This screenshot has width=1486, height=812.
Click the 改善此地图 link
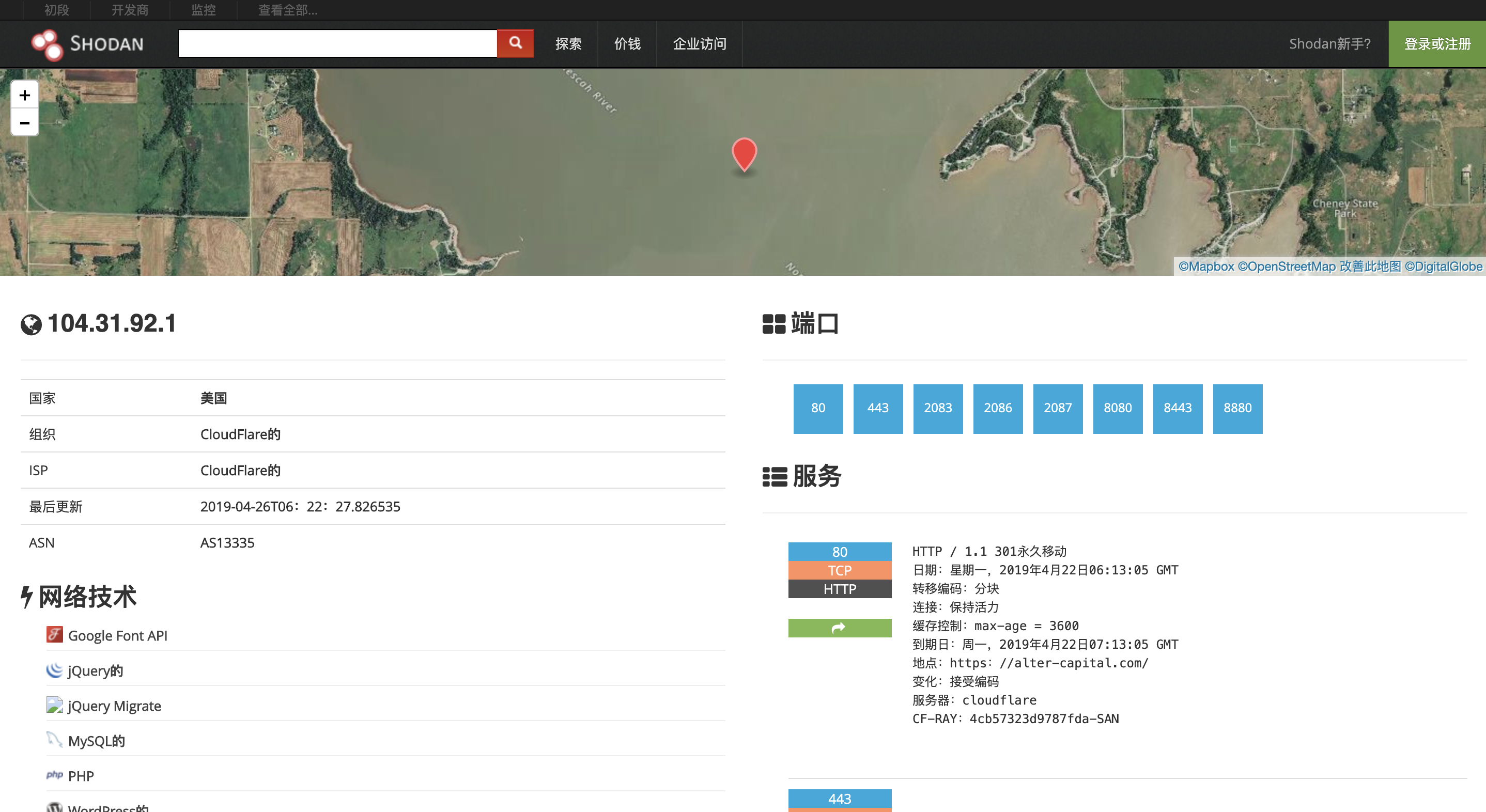click(x=1370, y=266)
